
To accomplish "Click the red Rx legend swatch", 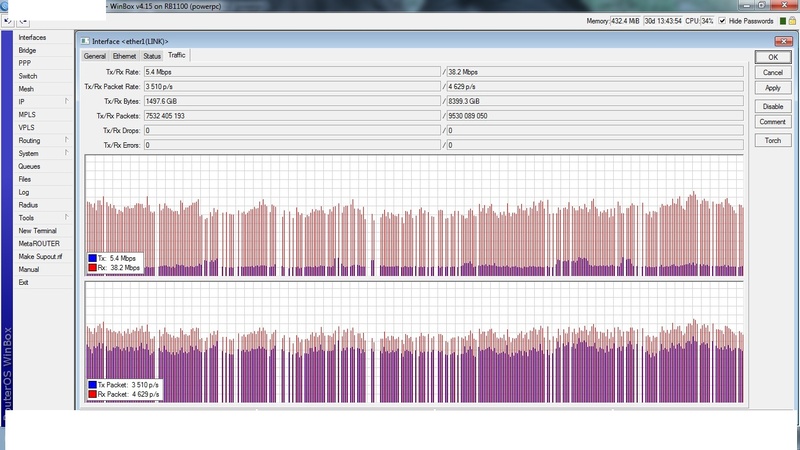I will 92,267.
